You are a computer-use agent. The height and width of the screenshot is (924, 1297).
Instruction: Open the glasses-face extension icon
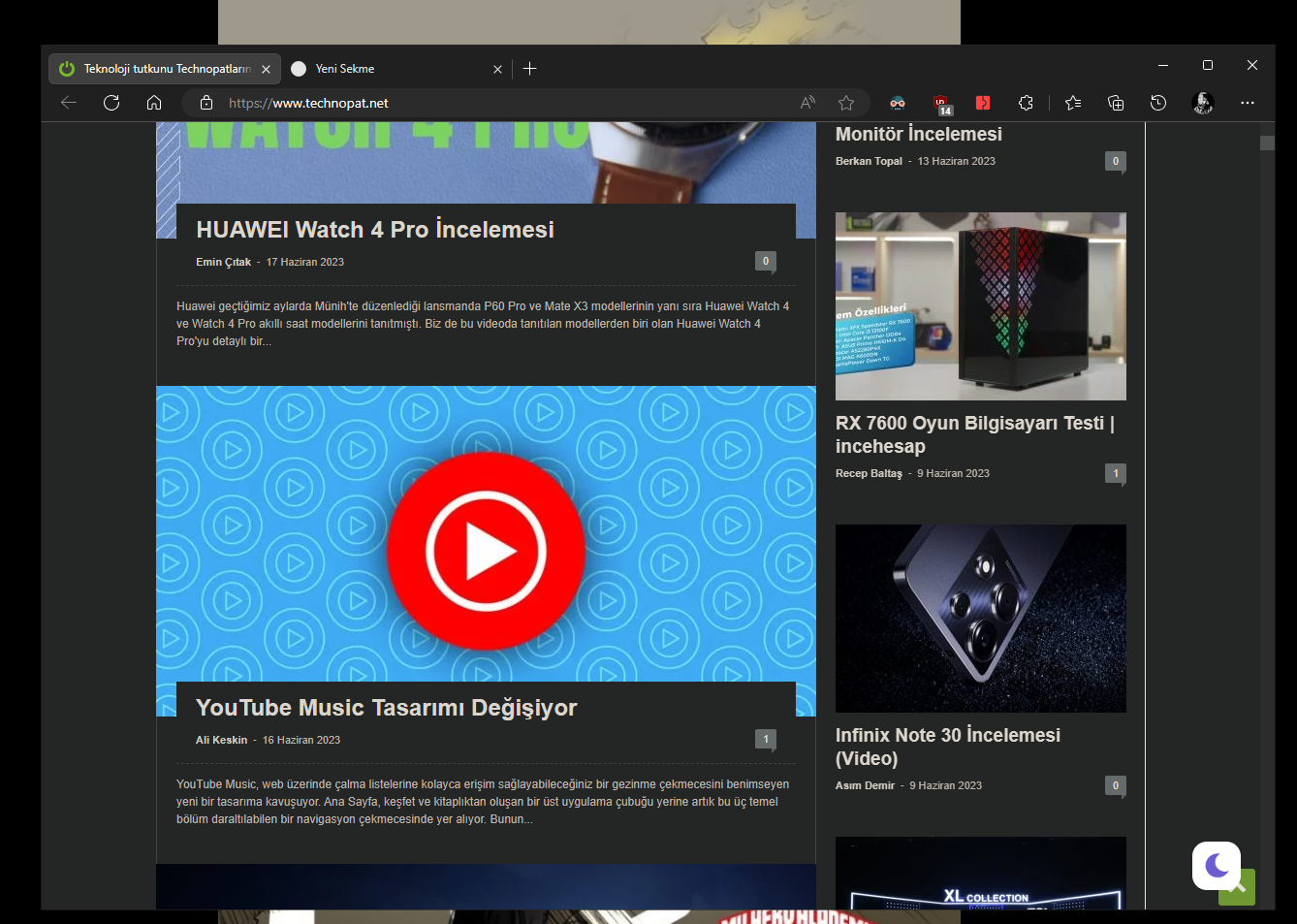898,103
